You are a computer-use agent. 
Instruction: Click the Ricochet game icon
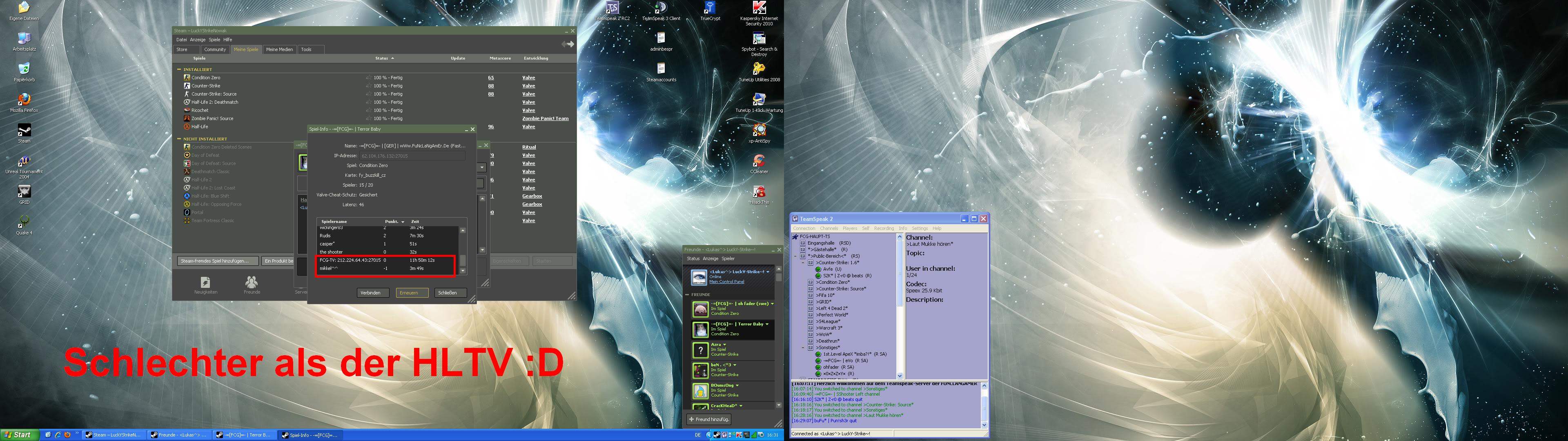coord(187,110)
